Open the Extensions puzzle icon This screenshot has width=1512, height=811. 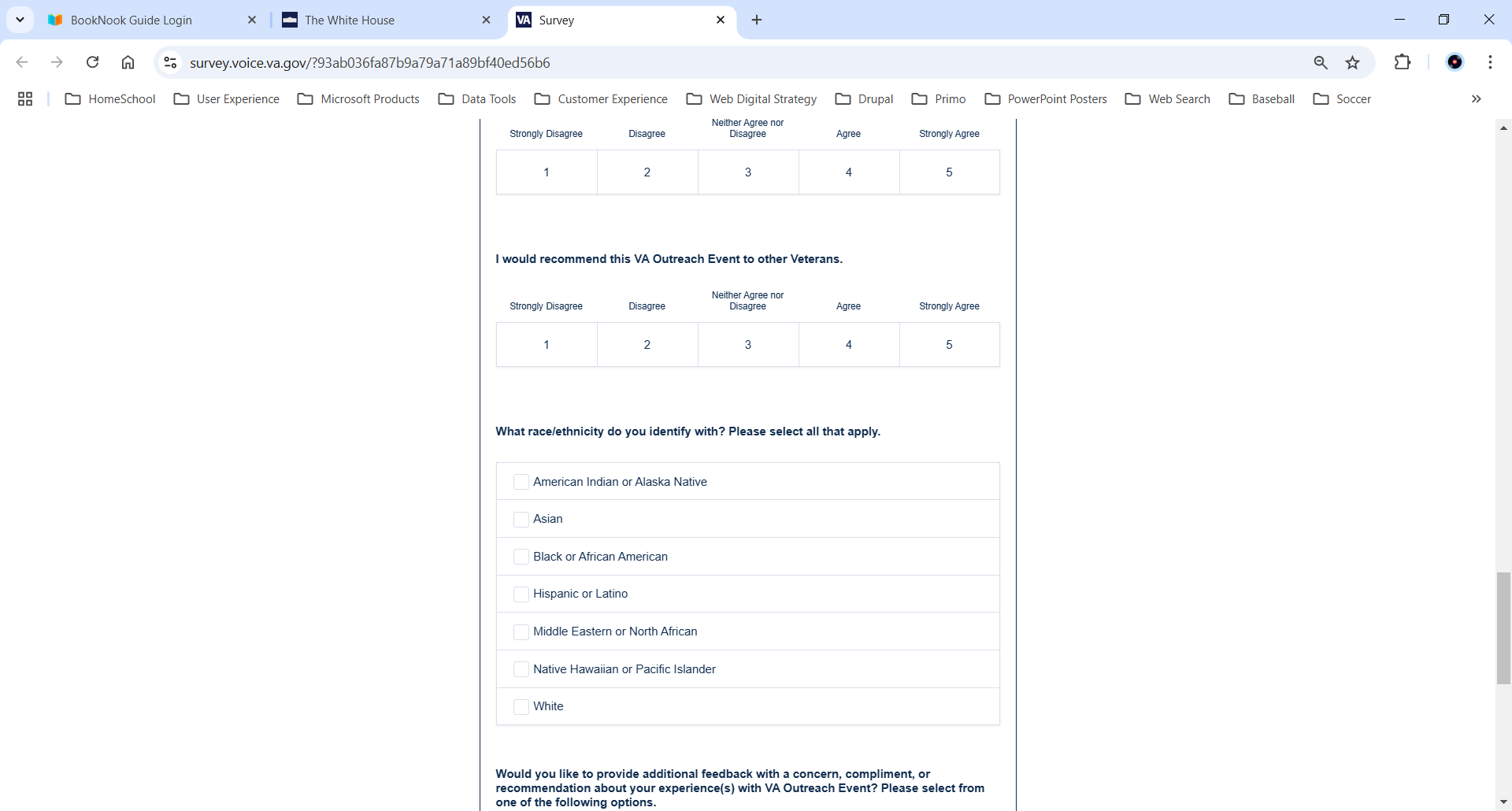(x=1403, y=62)
